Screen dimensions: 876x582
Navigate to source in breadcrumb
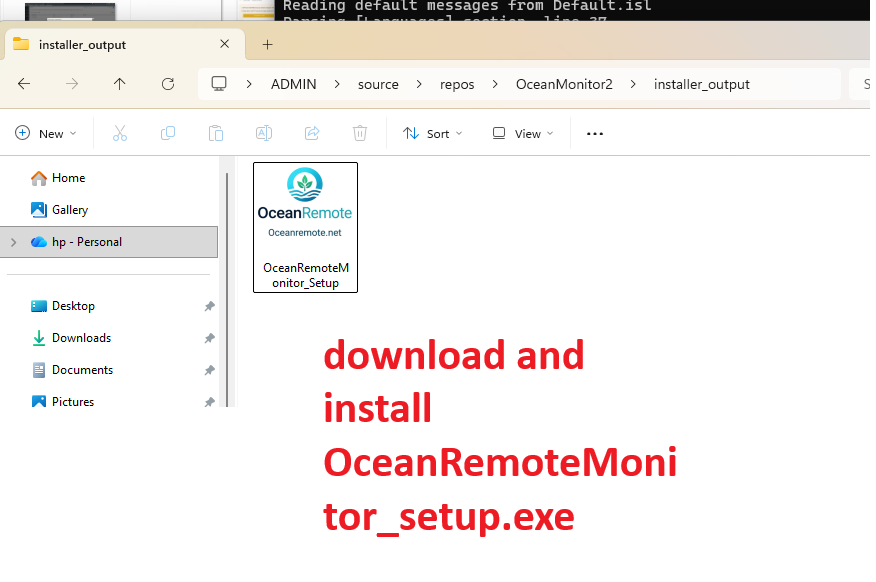coord(378,84)
